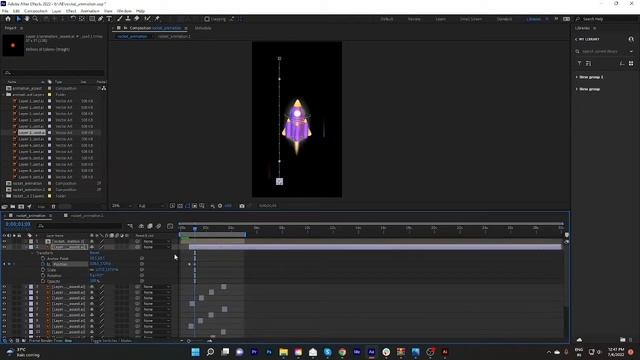Viewport: 640px width, 360px height.
Task: Switch to rocket_animation 2 timeline tab
Action: tap(86, 216)
